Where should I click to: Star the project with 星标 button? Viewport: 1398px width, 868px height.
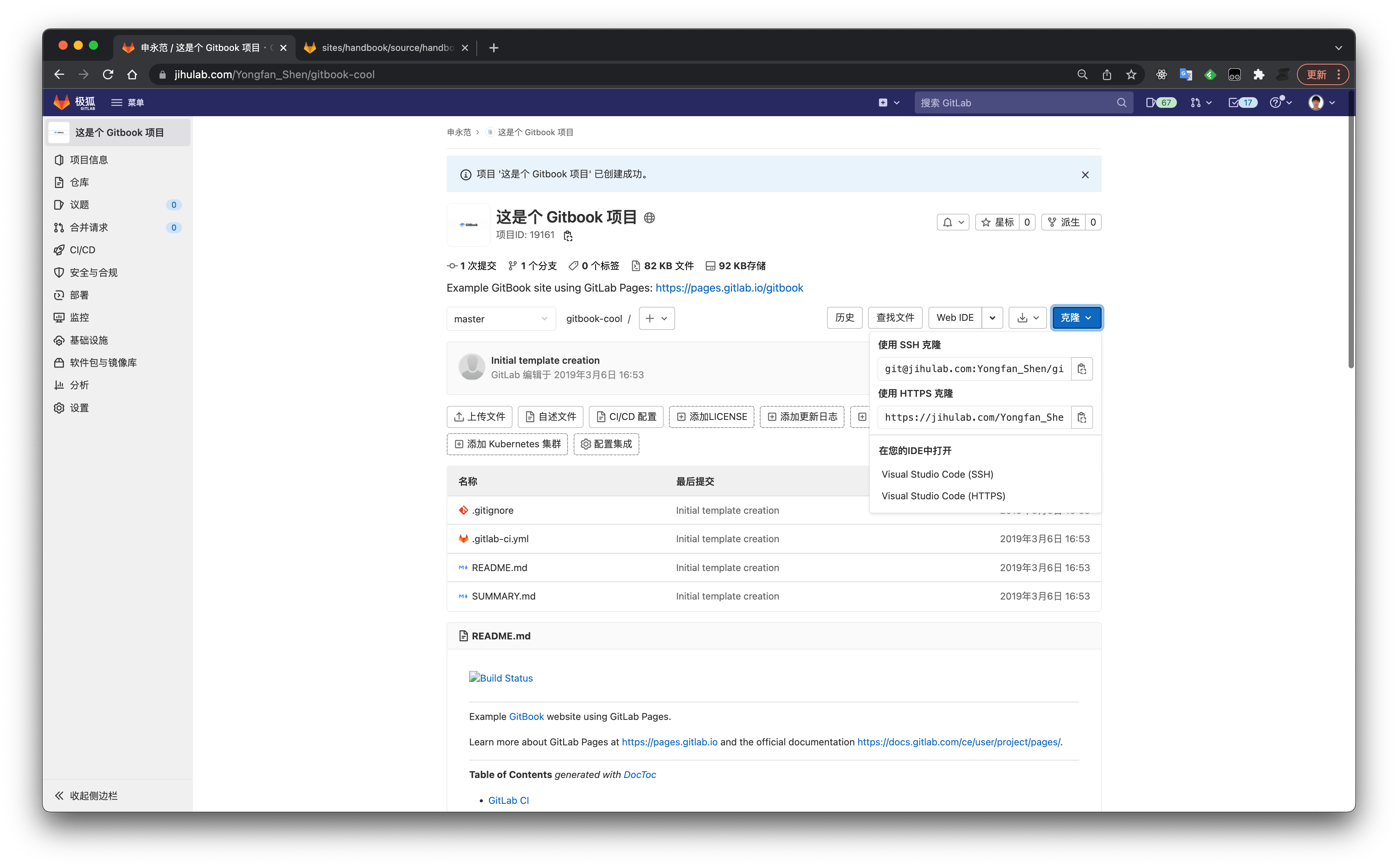[998, 222]
